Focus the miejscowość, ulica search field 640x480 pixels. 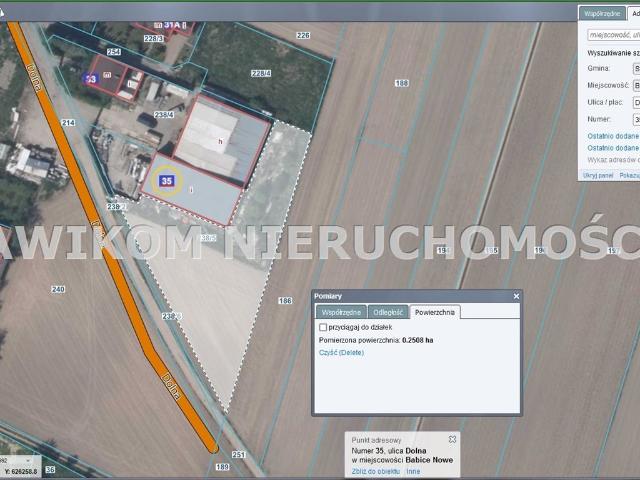coord(613,35)
